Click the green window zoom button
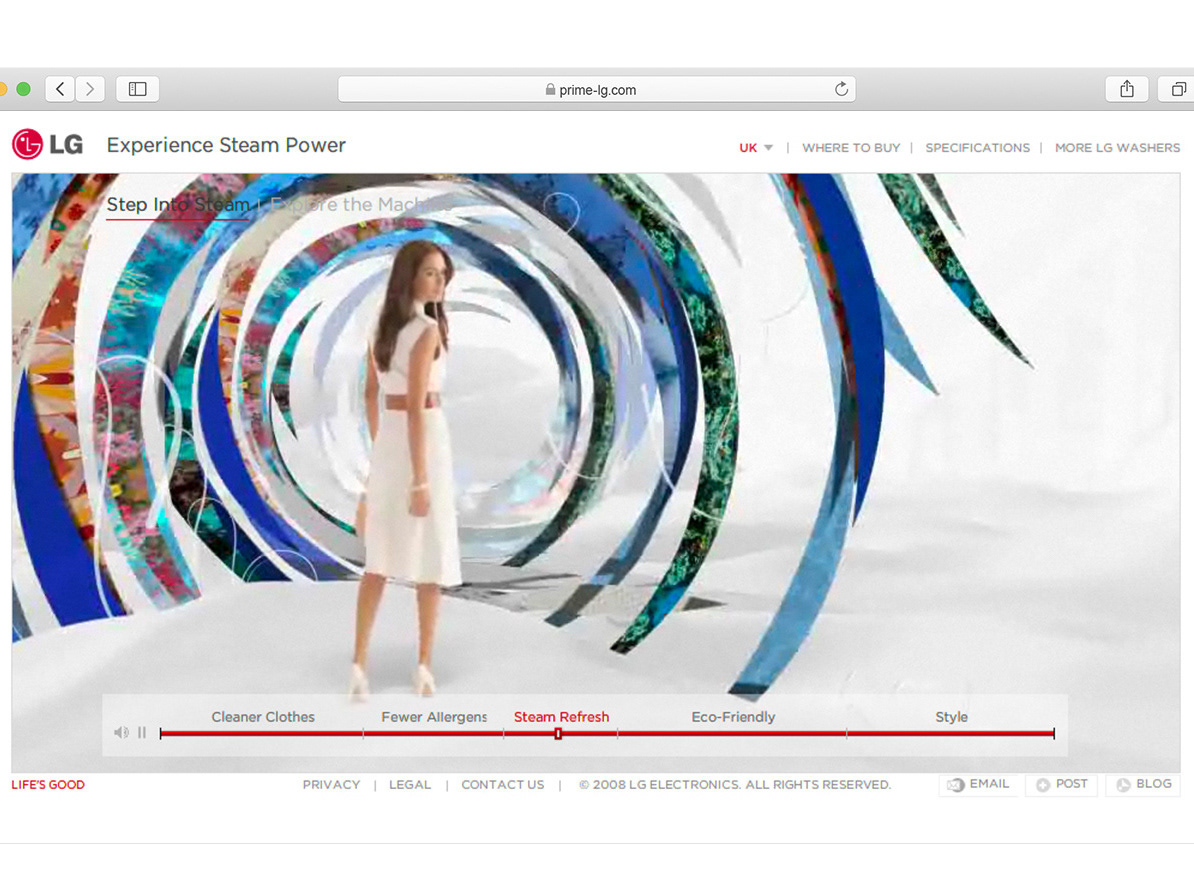The width and height of the screenshot is (1194, 896). click(x=24, y=89)
